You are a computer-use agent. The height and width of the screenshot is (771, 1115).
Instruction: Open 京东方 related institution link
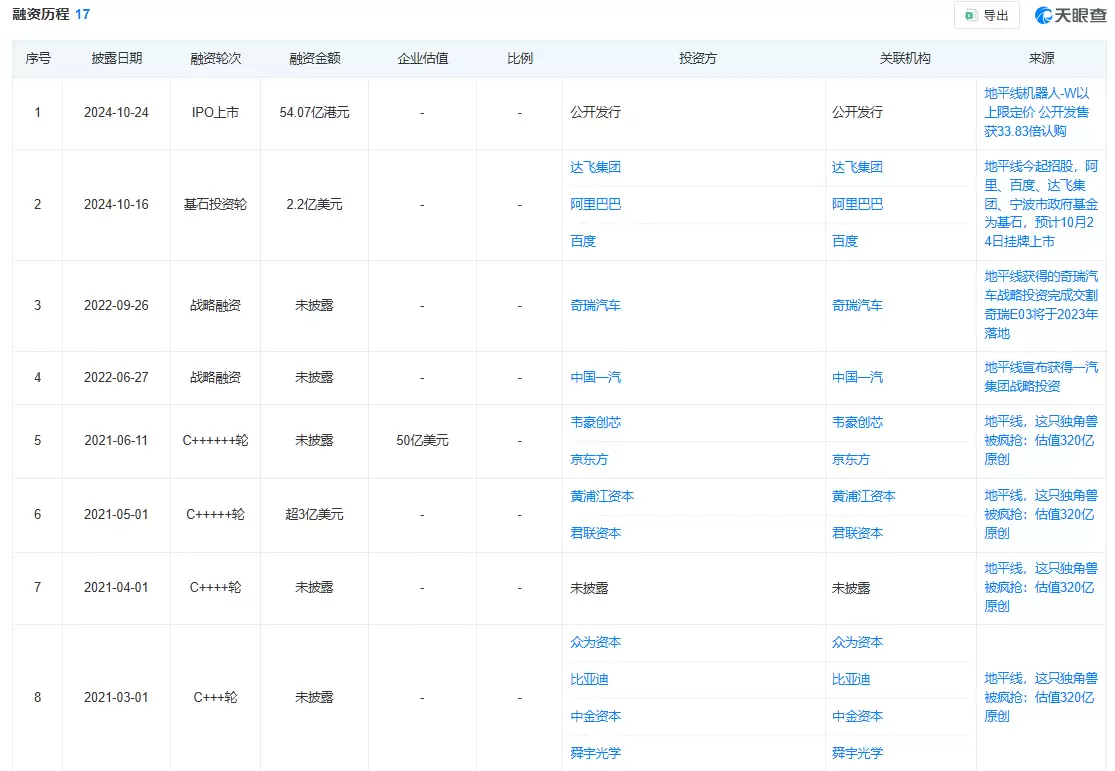[851, 459]
